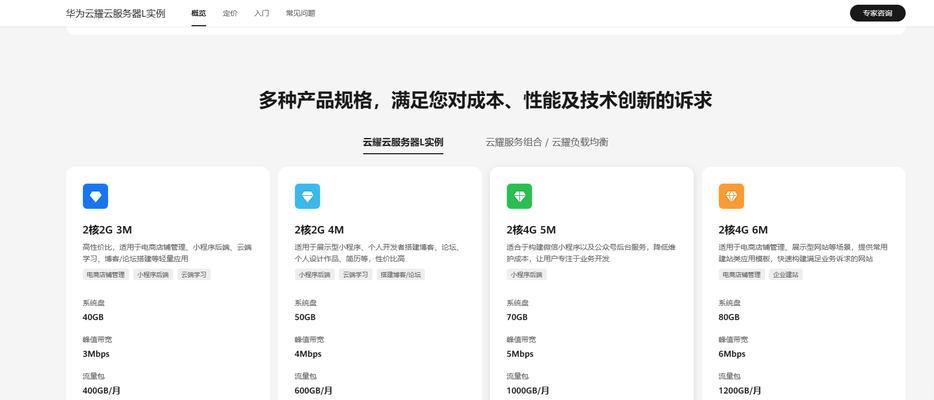Go to the 入门 tab
Image resolution: width=934 pixels, height=400 pixels.
click(x=261, y=13)
